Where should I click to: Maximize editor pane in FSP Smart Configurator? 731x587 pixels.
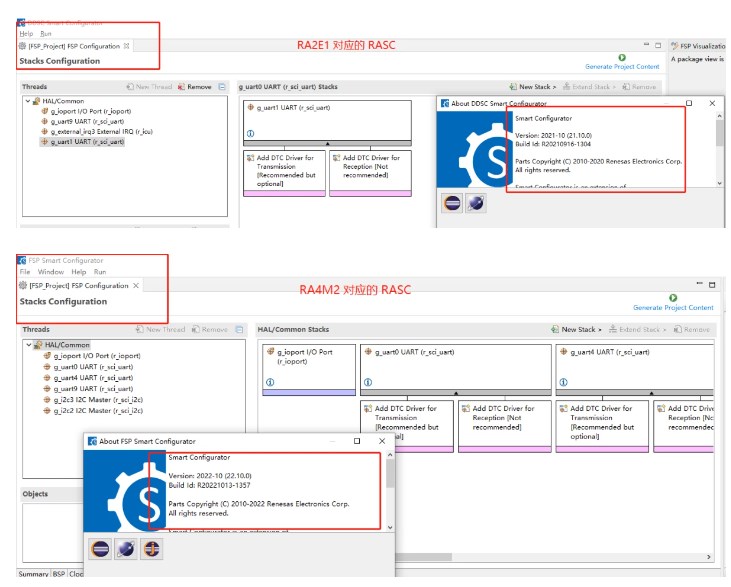[712, 284]
